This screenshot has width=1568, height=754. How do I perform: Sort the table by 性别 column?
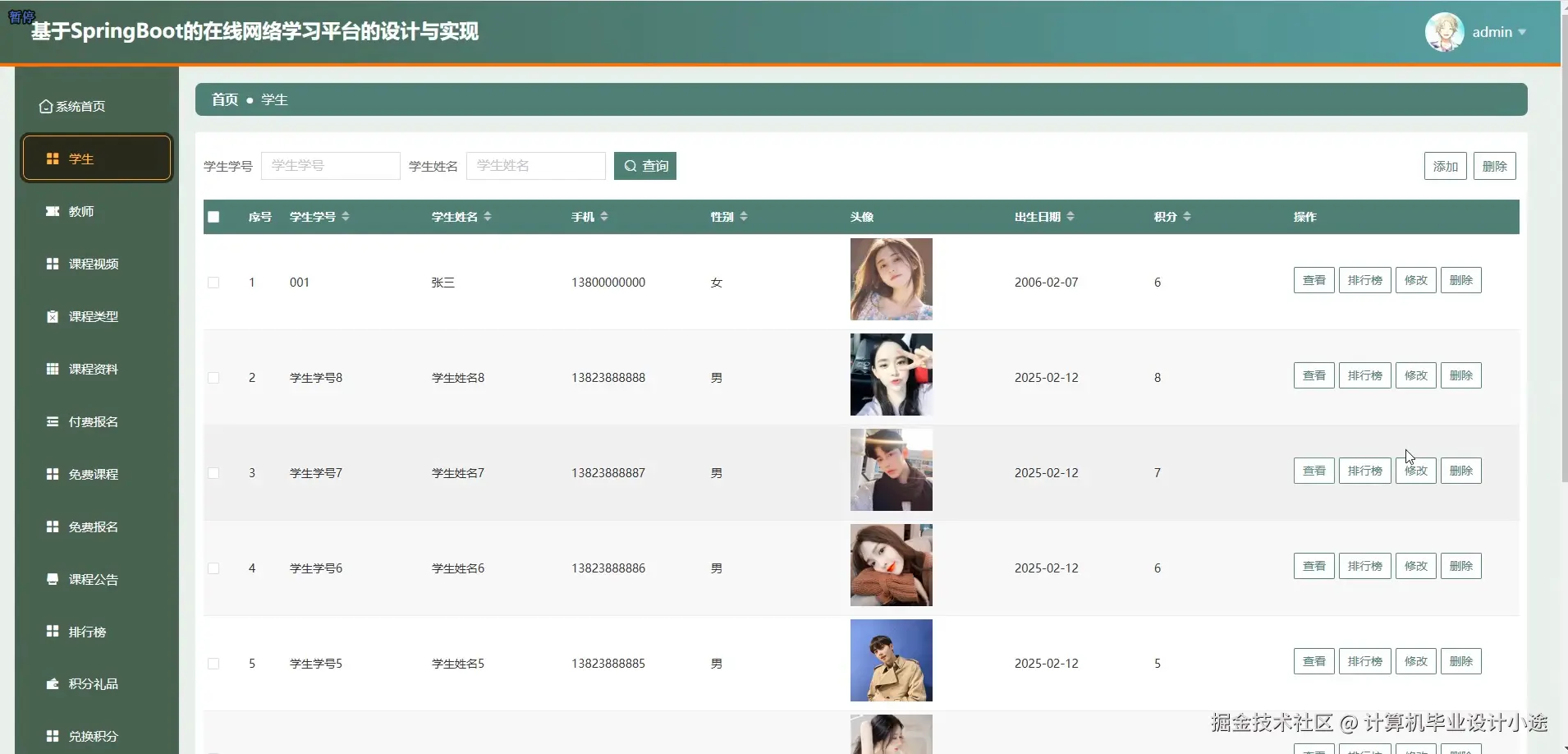click(744, 217)
